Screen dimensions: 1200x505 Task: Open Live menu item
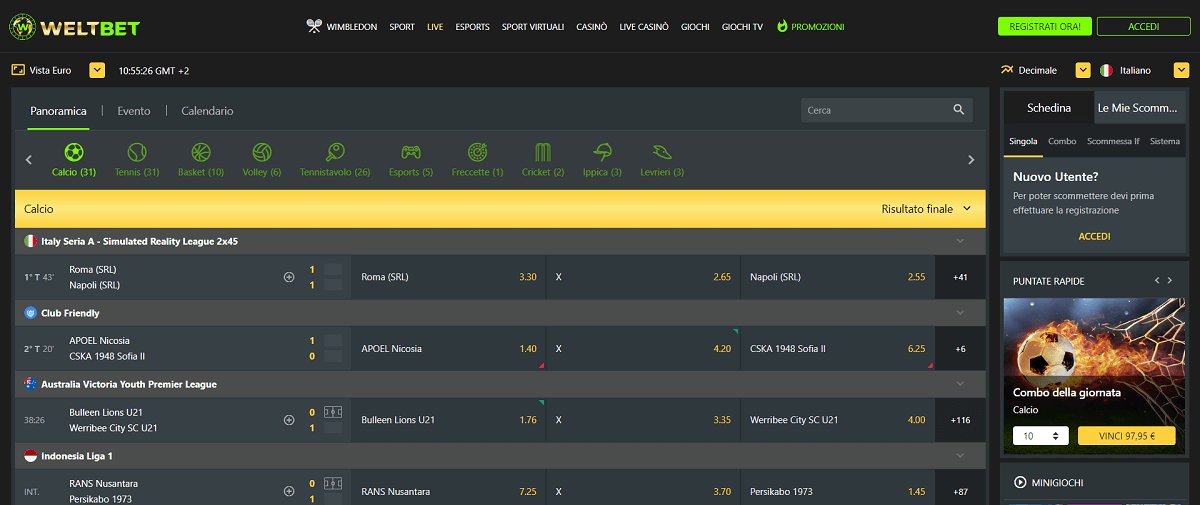click(x=435, y=27)
